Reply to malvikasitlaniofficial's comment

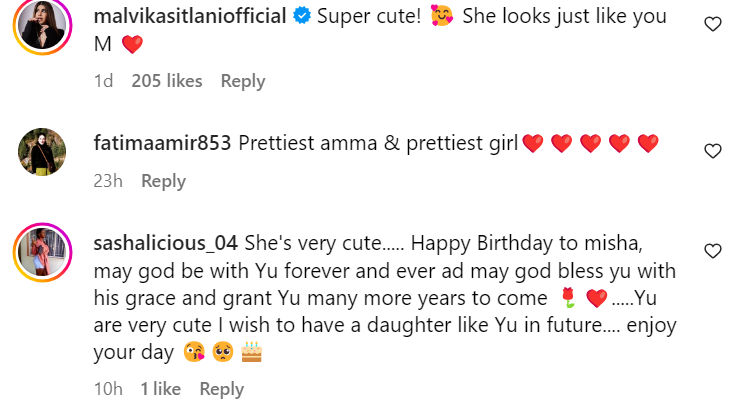(242, 81)
